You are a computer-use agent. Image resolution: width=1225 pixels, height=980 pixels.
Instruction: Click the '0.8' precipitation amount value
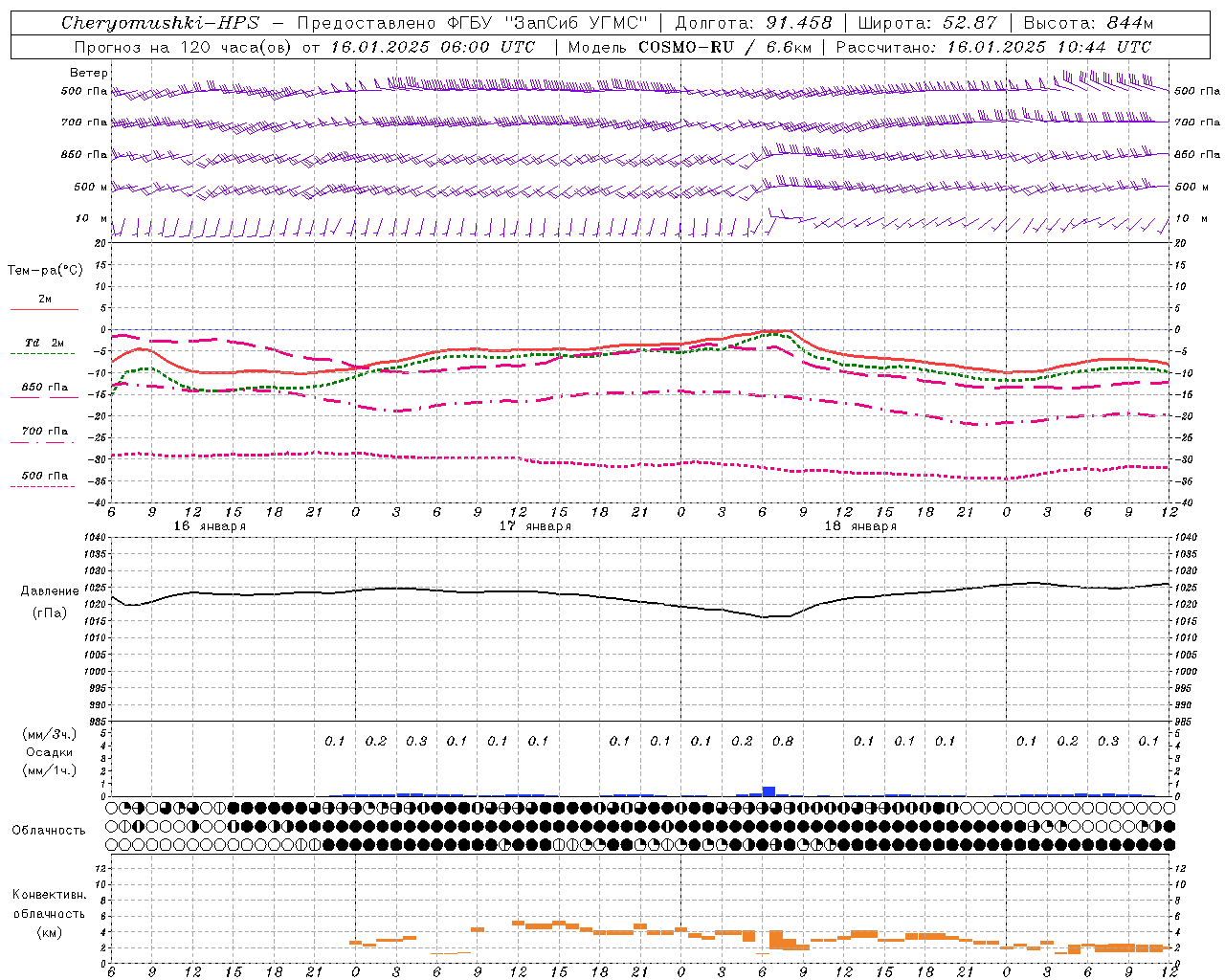(x=783, y=741)
